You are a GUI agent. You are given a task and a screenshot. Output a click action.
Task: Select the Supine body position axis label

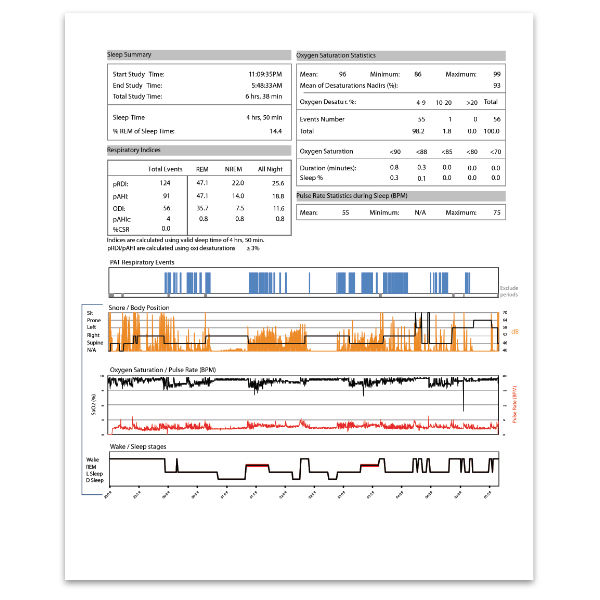pos(95,343)
